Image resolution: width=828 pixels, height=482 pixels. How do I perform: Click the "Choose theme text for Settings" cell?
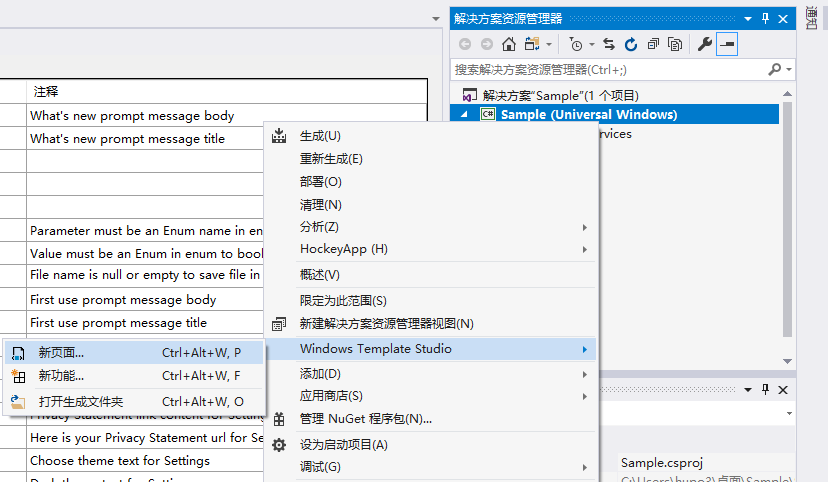click(145, 461)
